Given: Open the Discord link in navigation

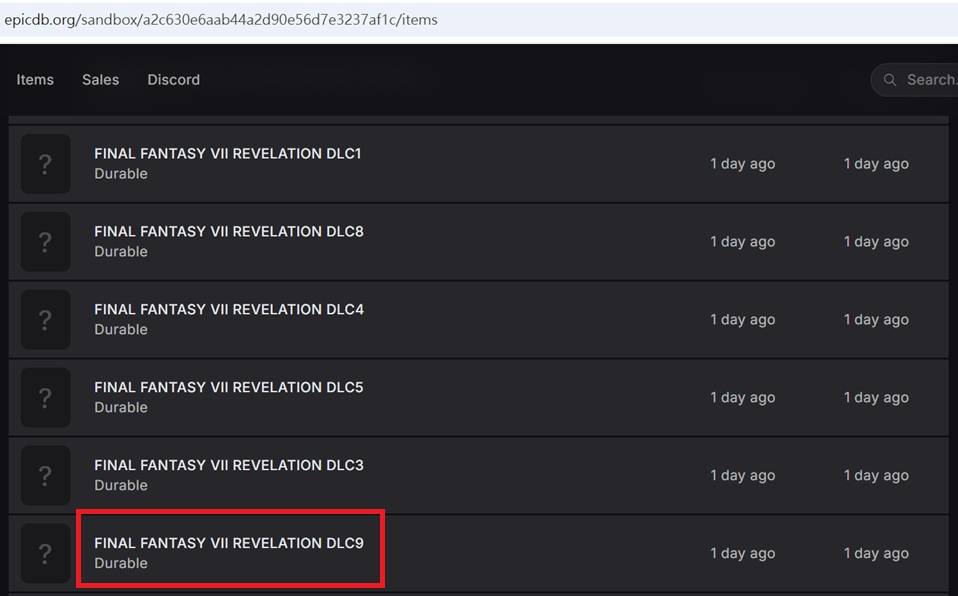Looking at the screenshot, I should (174, 80).
